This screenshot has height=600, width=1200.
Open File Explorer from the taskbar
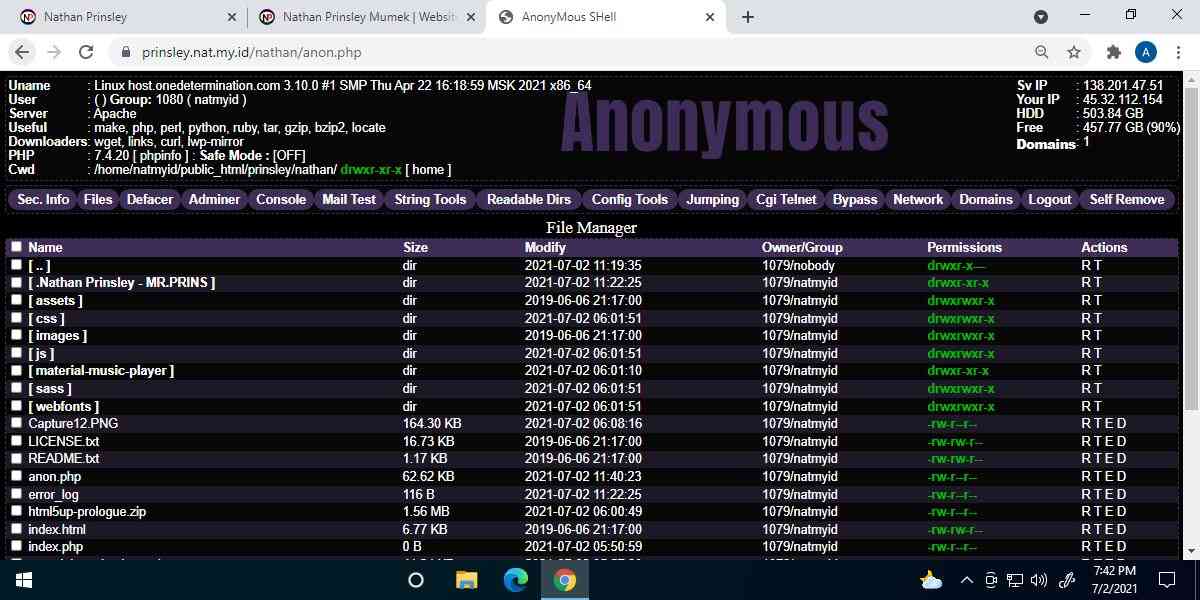coord(467,579)
